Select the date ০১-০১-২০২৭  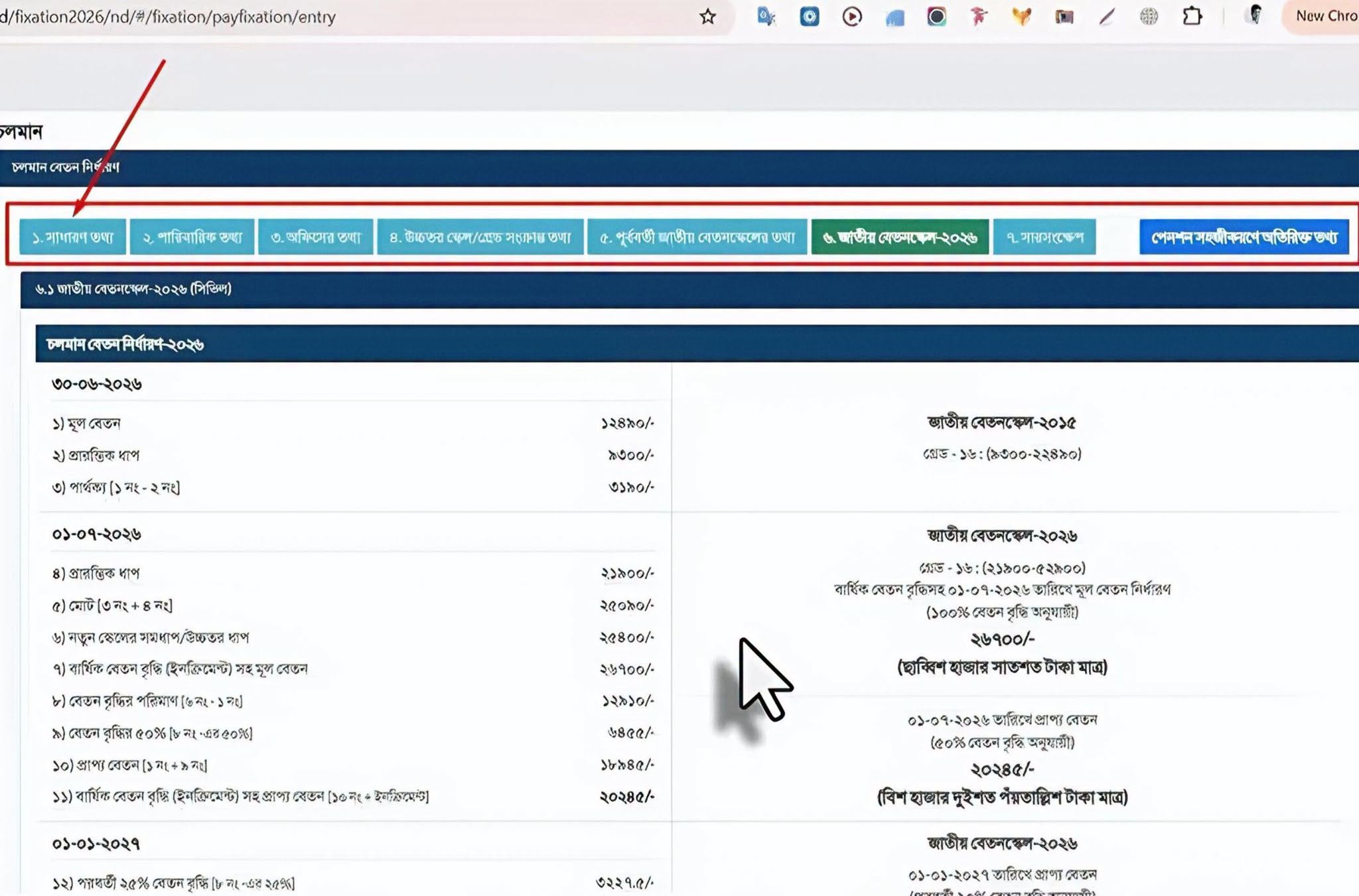pyautogui.click(x=96, y=844)
